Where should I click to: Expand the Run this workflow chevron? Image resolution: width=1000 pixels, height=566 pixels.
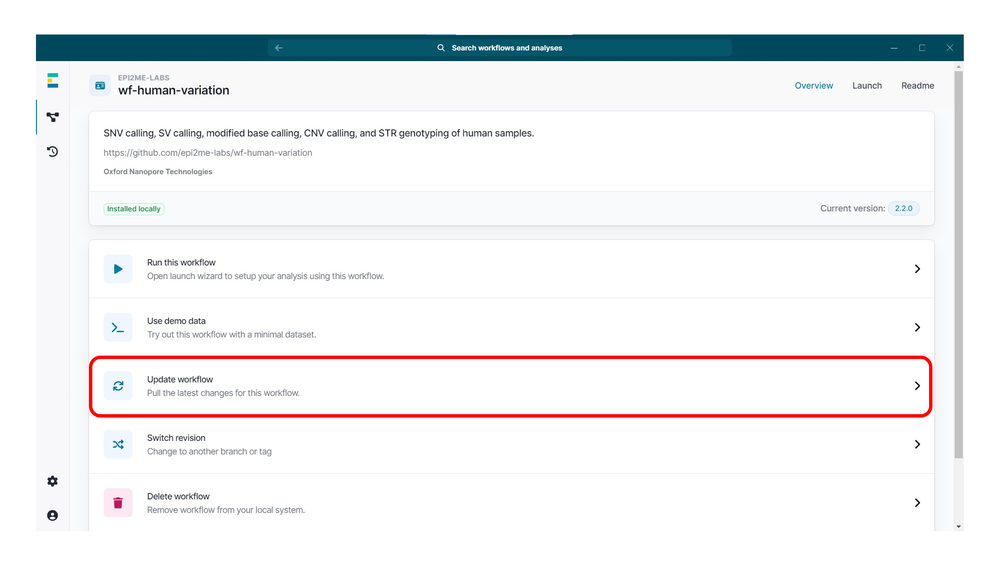point(917,269)
